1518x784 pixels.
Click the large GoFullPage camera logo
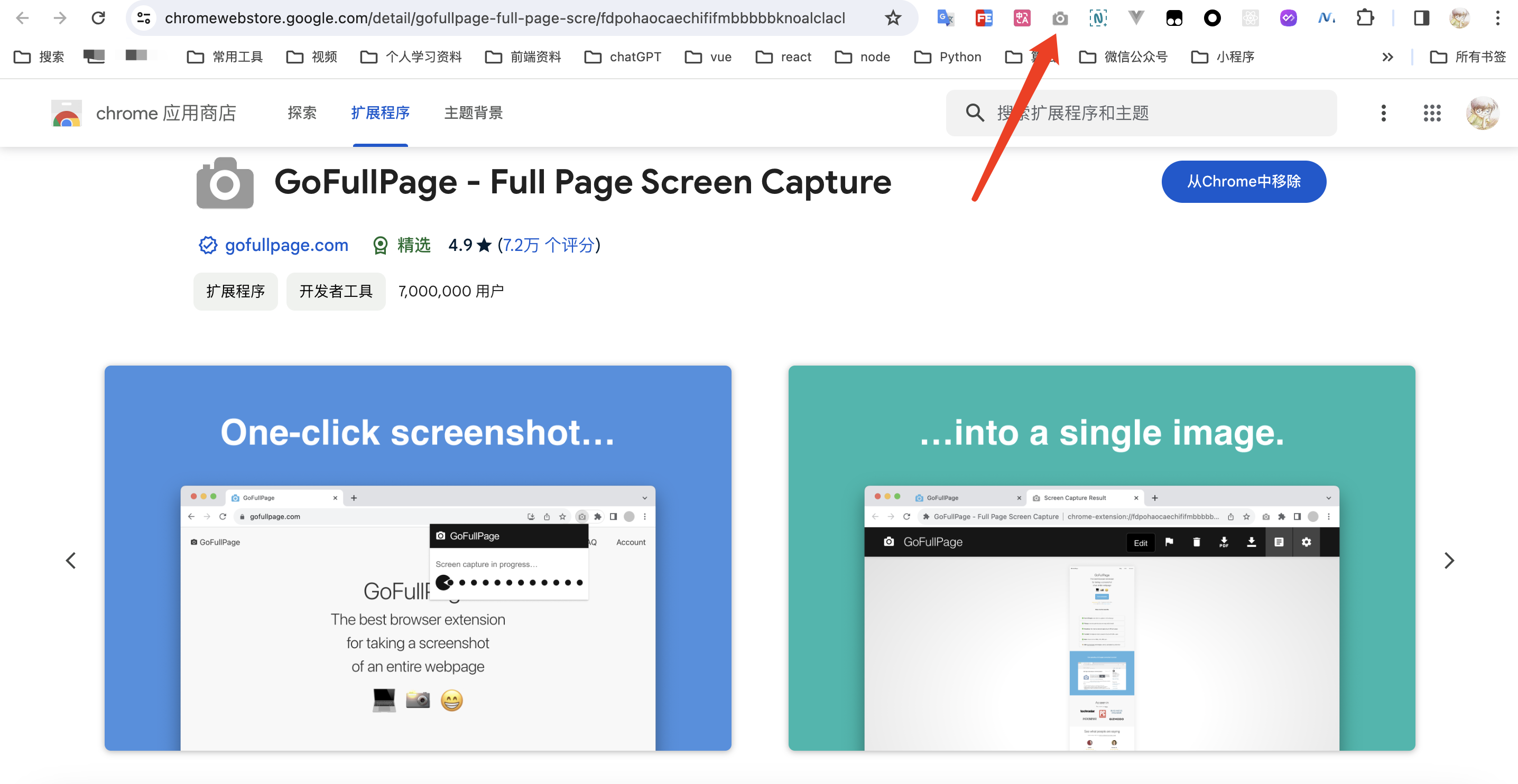coord(225,183)
